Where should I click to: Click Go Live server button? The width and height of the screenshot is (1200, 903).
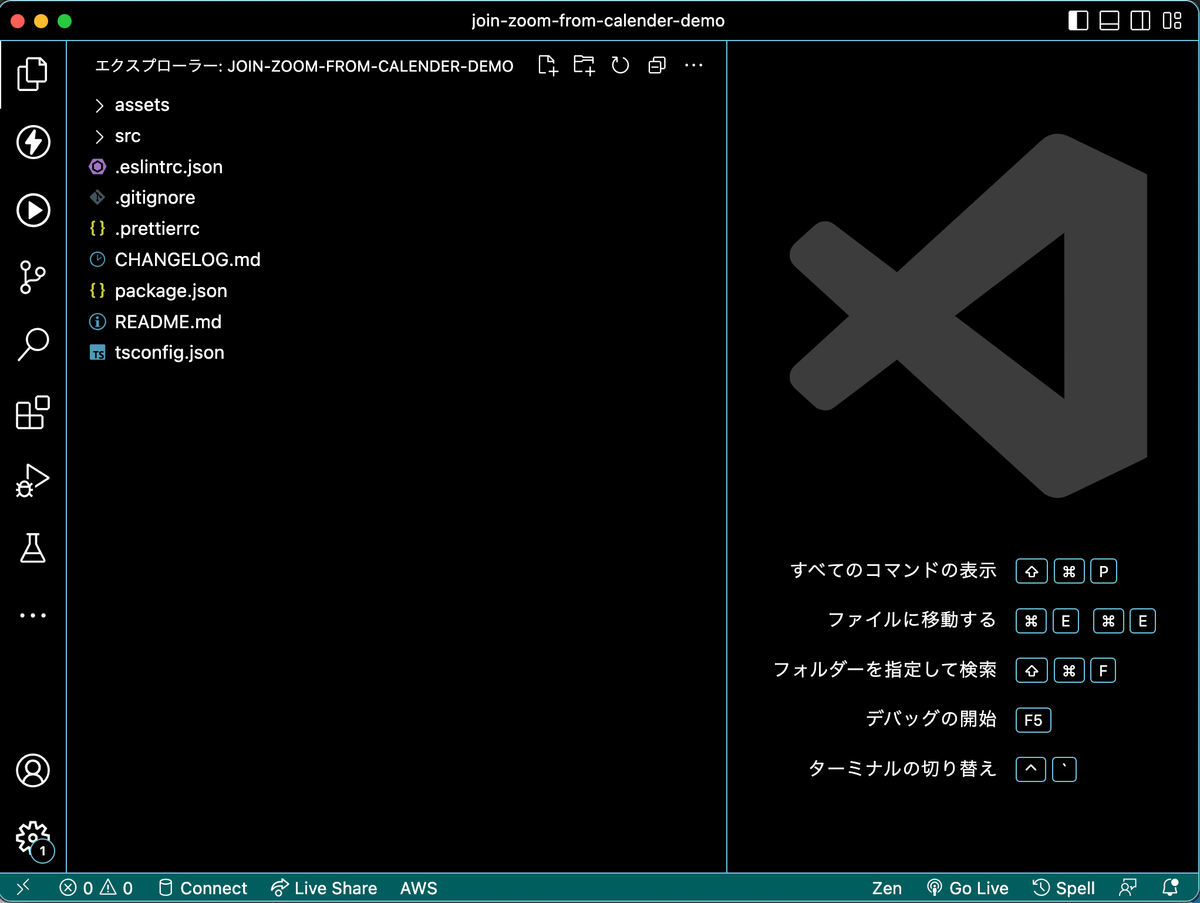[x=967, y=888]
